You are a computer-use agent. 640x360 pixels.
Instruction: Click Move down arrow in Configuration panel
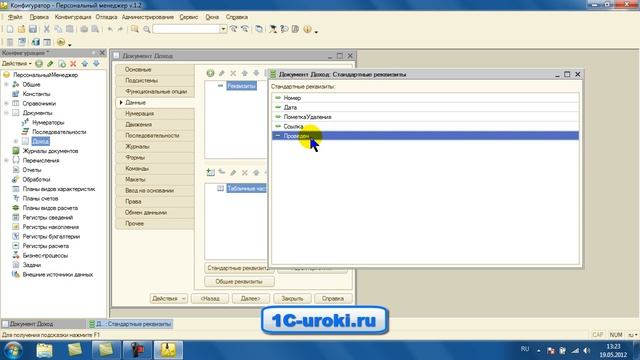[x=96, y=64]
